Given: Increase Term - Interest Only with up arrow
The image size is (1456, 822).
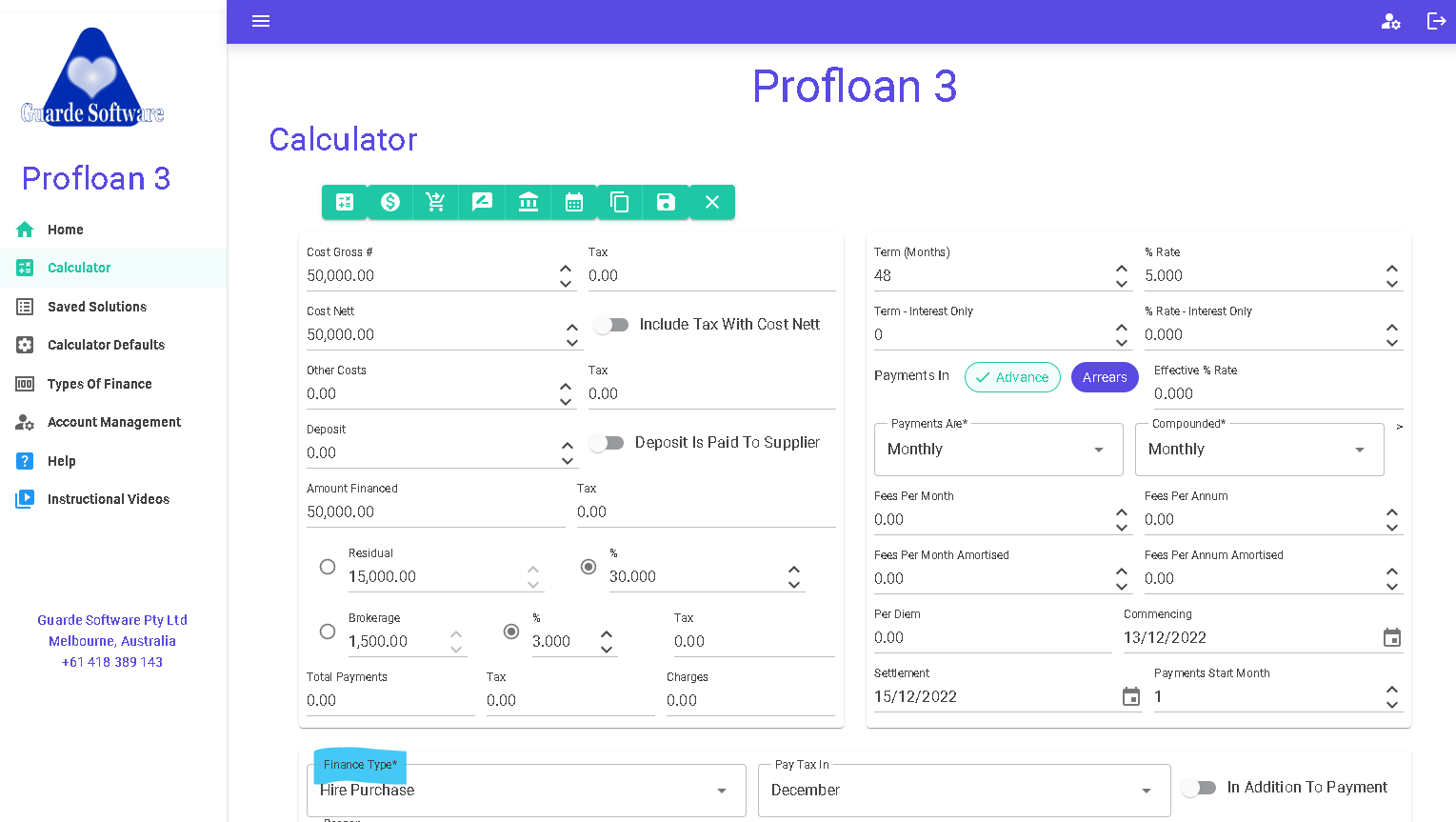Looking at the screenshot, I should click(1122, 328).
